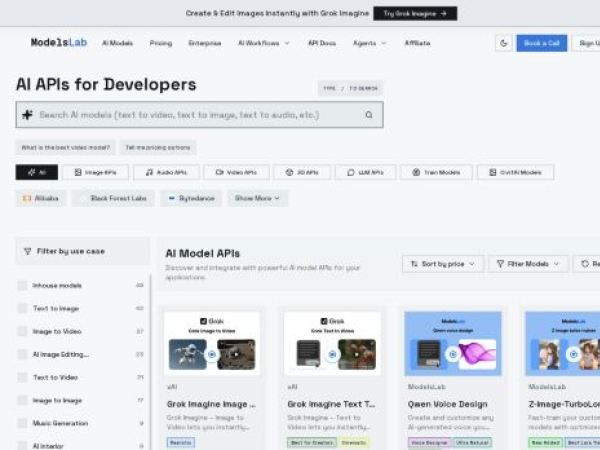The height and width of the screenshot is (450, 600).
Task: Select the LLM APIs tab
Action: [x=365, y=172]
